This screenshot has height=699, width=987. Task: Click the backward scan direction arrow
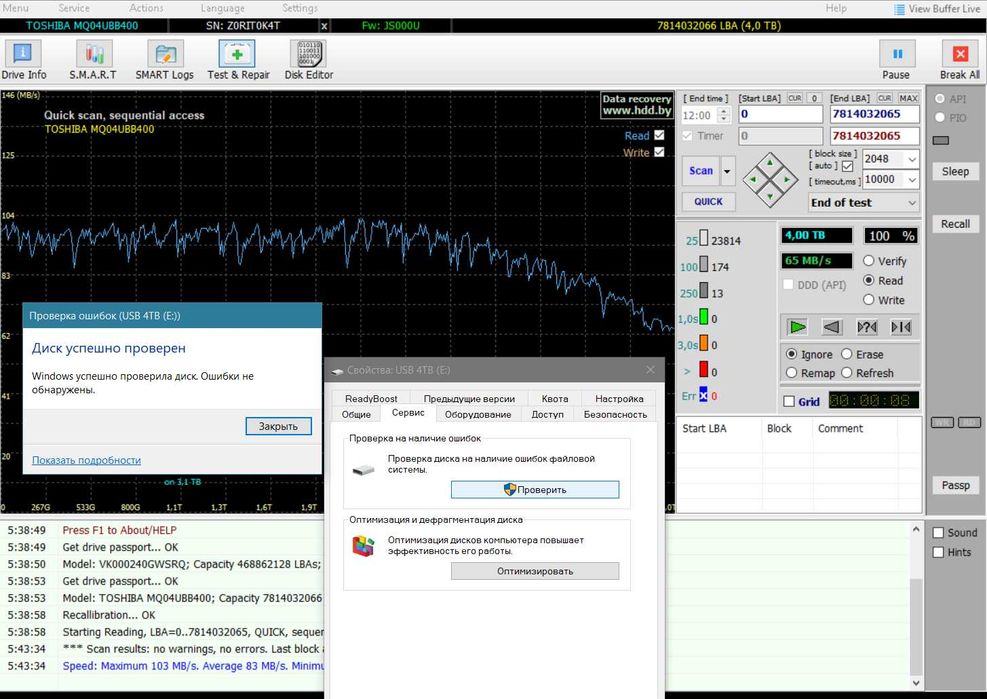pyautogui.click(x=831, y=327)
